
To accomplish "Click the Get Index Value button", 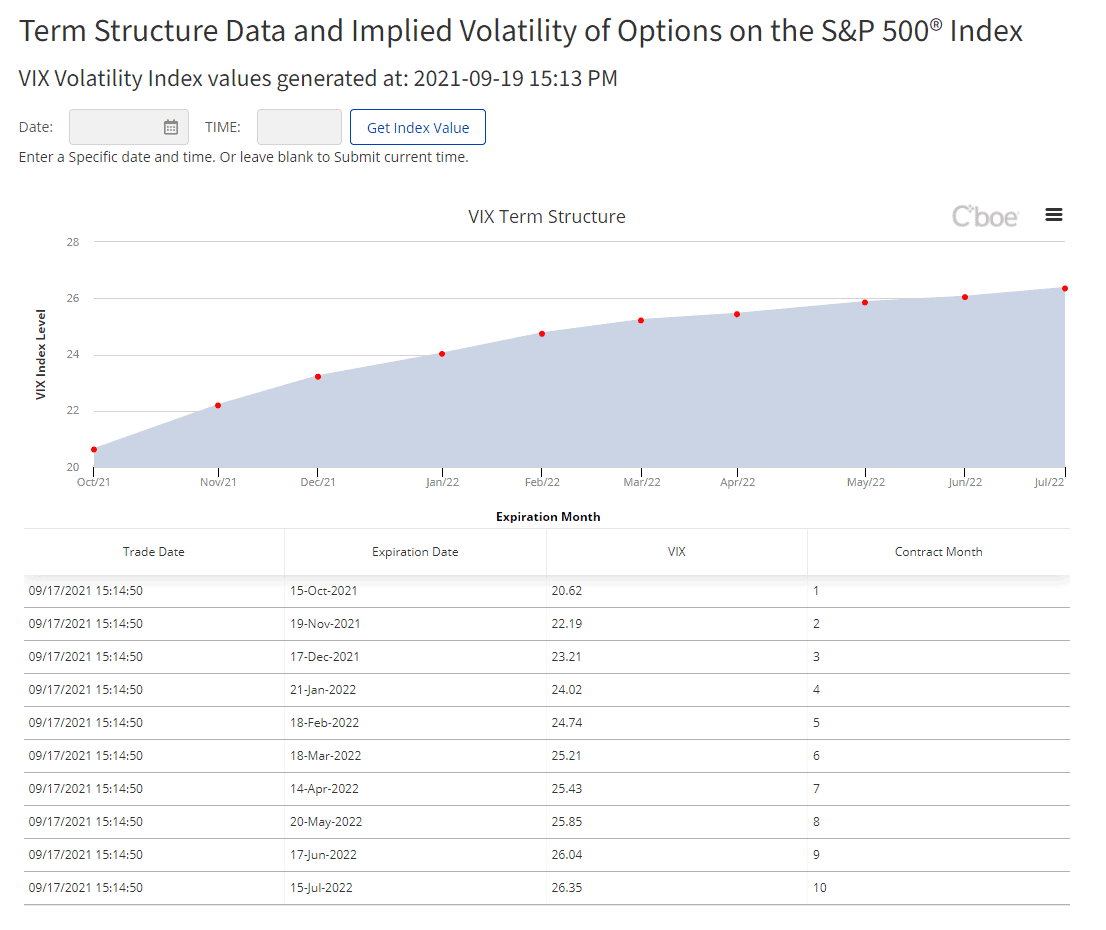I will tap(417, 127).
